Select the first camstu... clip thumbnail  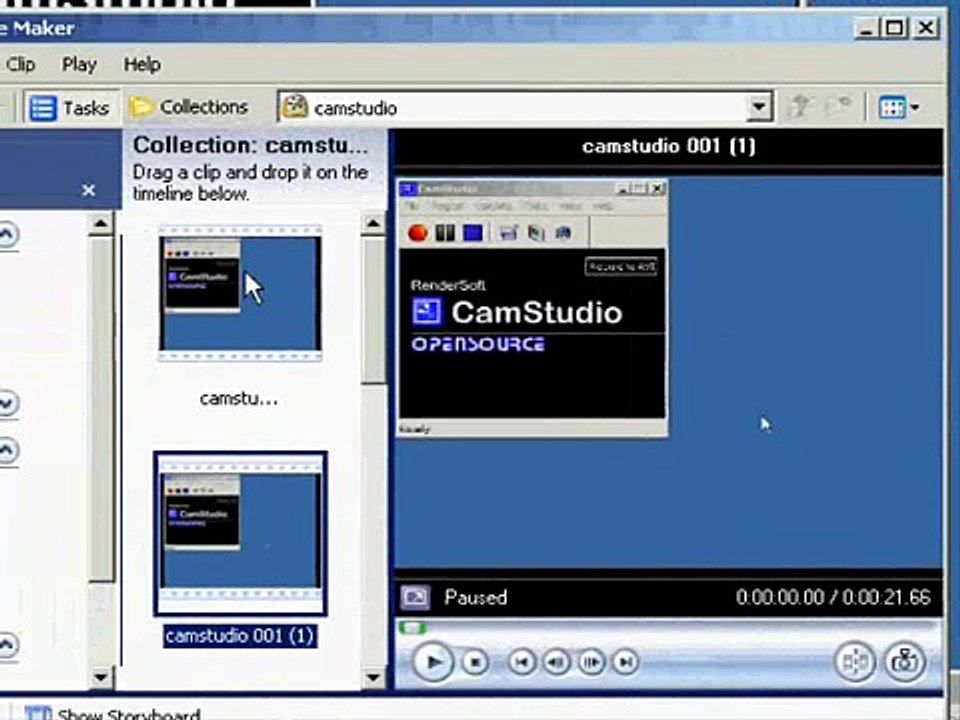tap(240, 294)
